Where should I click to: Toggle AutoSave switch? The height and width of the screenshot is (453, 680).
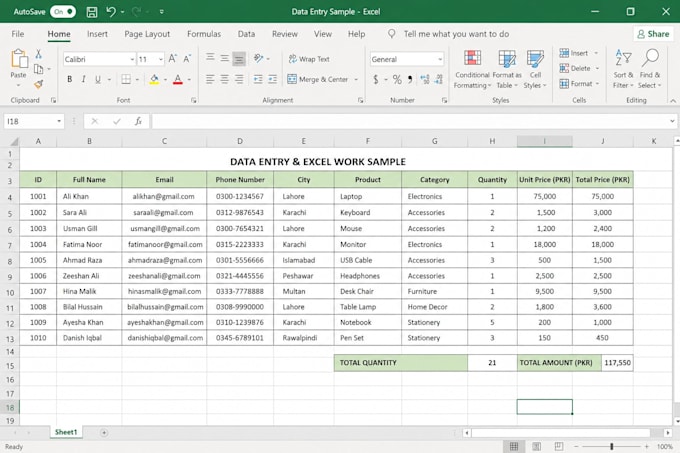click(63, 12)
